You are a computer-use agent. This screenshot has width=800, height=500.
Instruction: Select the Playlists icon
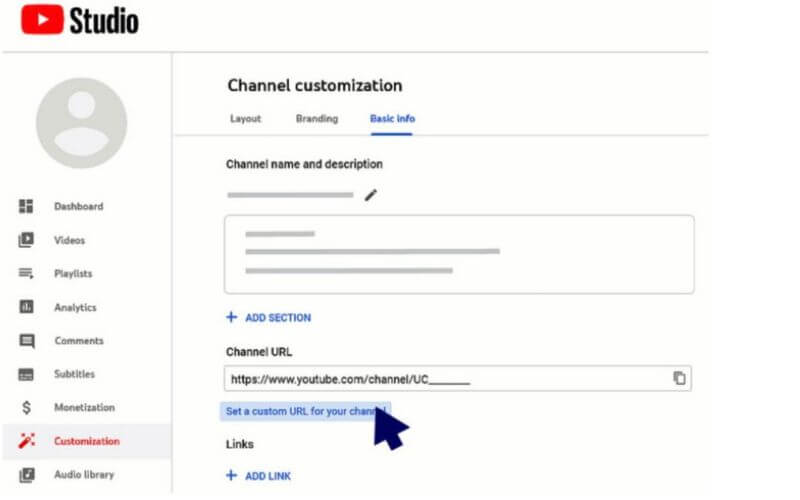click(27, 274)
